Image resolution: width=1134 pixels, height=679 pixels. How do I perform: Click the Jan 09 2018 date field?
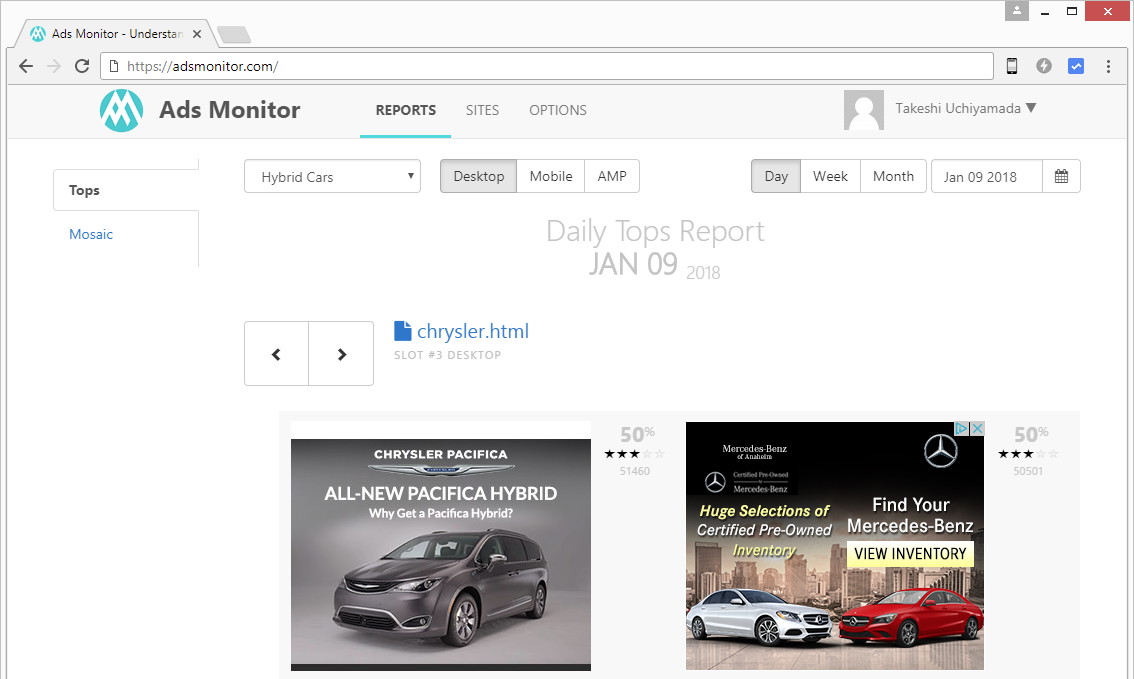click(986, 176)
